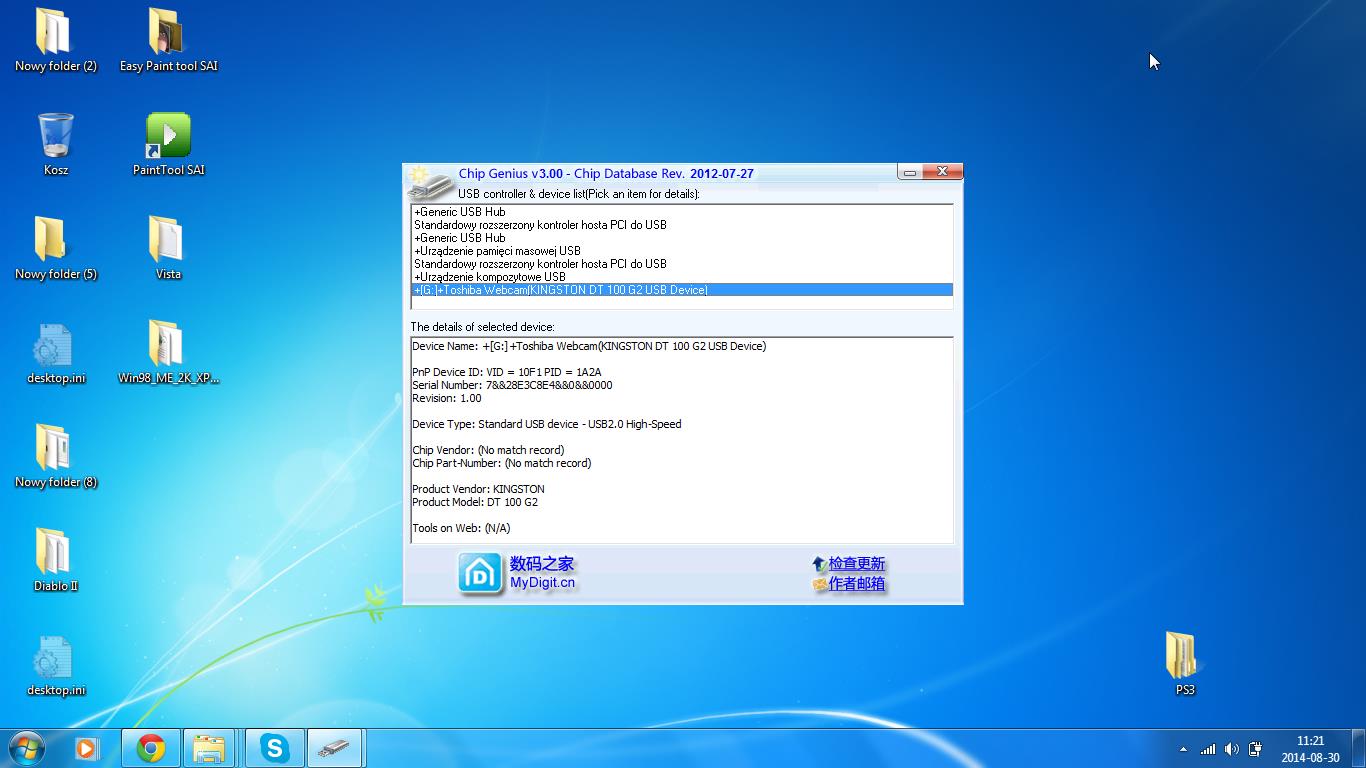
Task: Click the 检查更新 check update link
Action: [856, 564]
